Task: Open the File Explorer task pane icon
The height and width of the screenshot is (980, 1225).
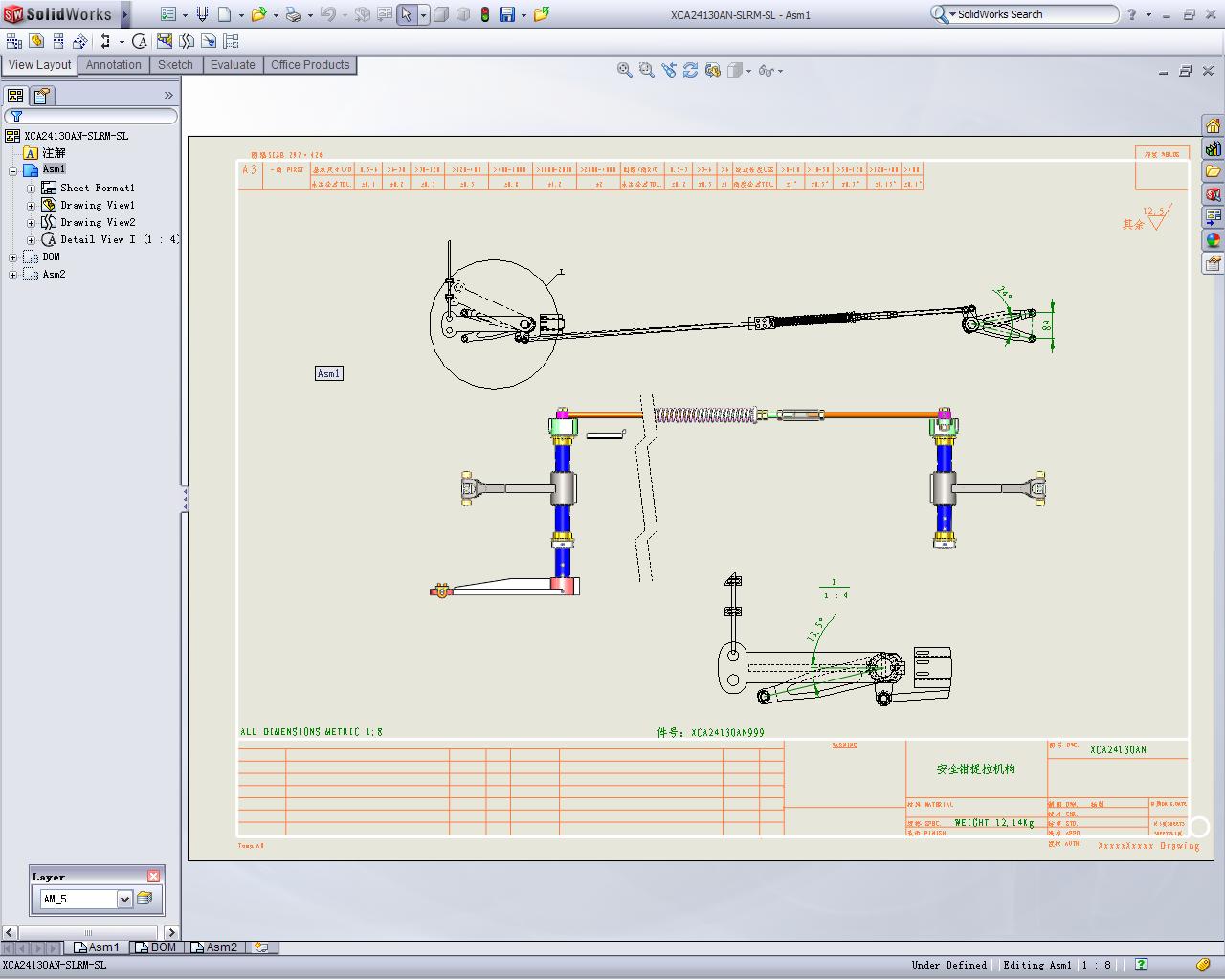Action: pyautogui.click(x=1214, y=172)
